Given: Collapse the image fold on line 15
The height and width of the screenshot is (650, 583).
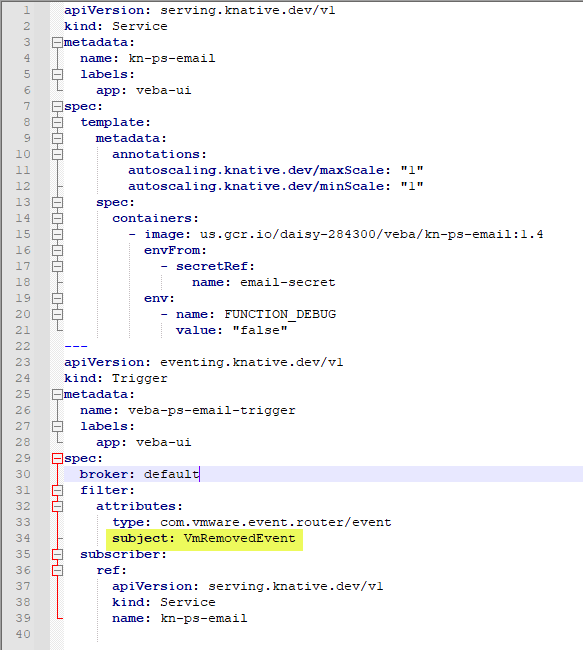Looking at the screenshot, I should tap(58, 235).
